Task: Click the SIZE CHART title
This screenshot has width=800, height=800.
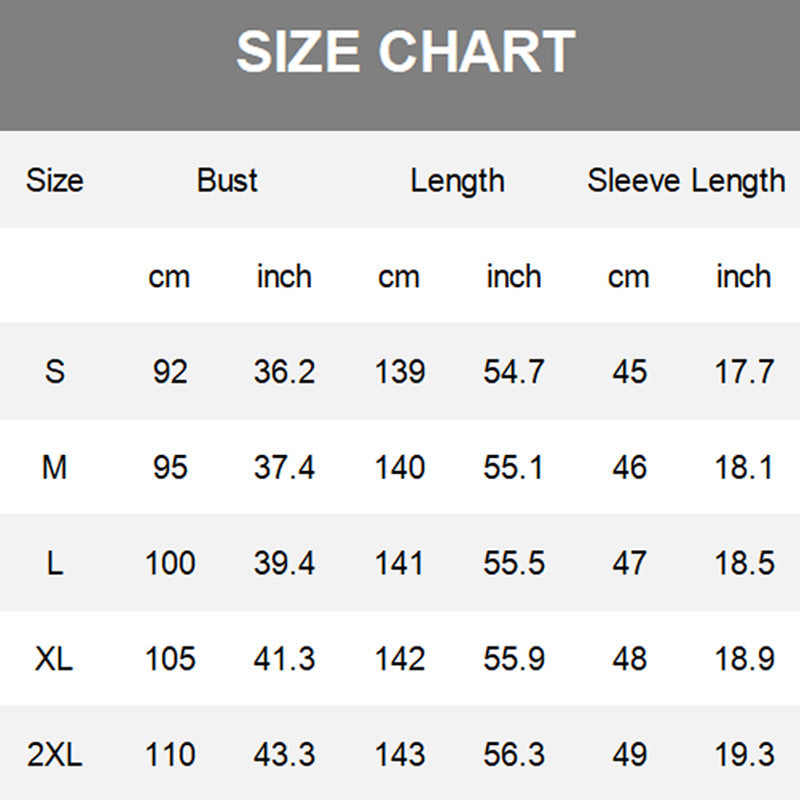Action: tap(405, 51)
